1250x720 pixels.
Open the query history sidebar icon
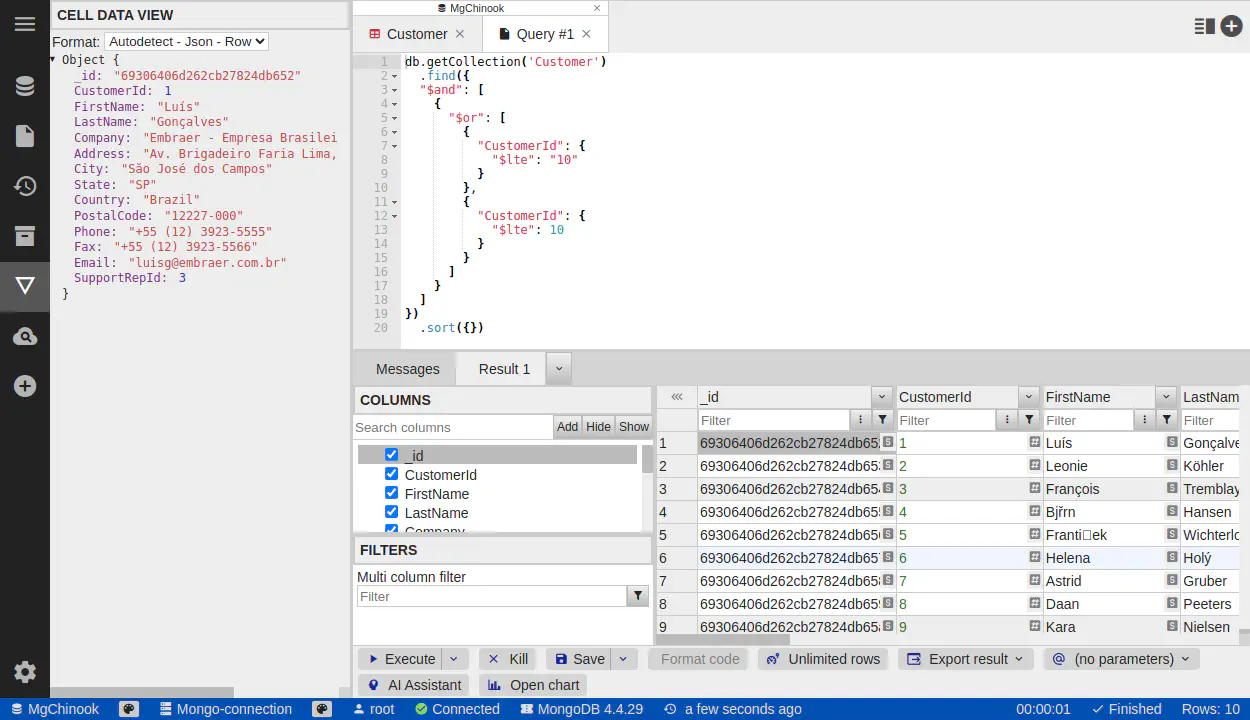click(25, 186)
